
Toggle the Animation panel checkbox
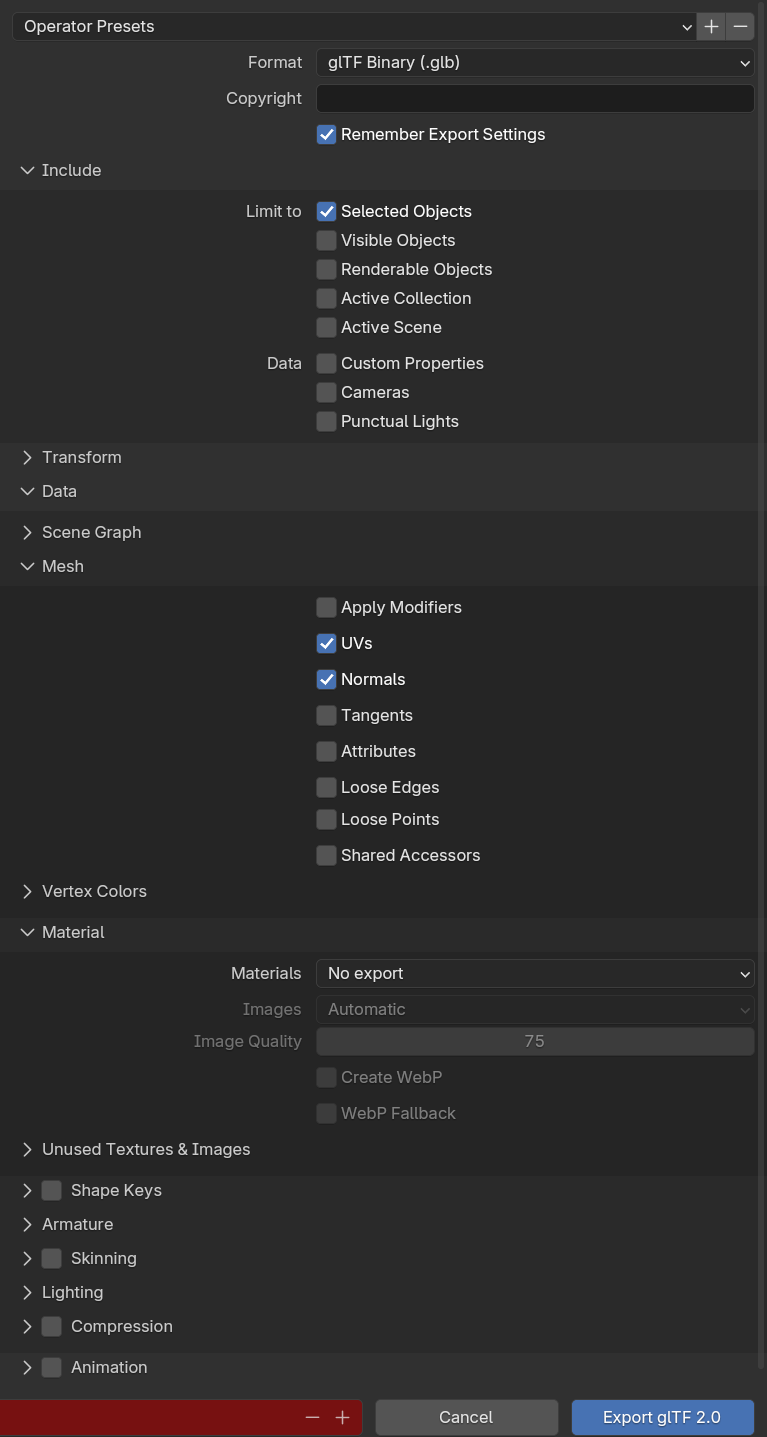point(52,1367)
